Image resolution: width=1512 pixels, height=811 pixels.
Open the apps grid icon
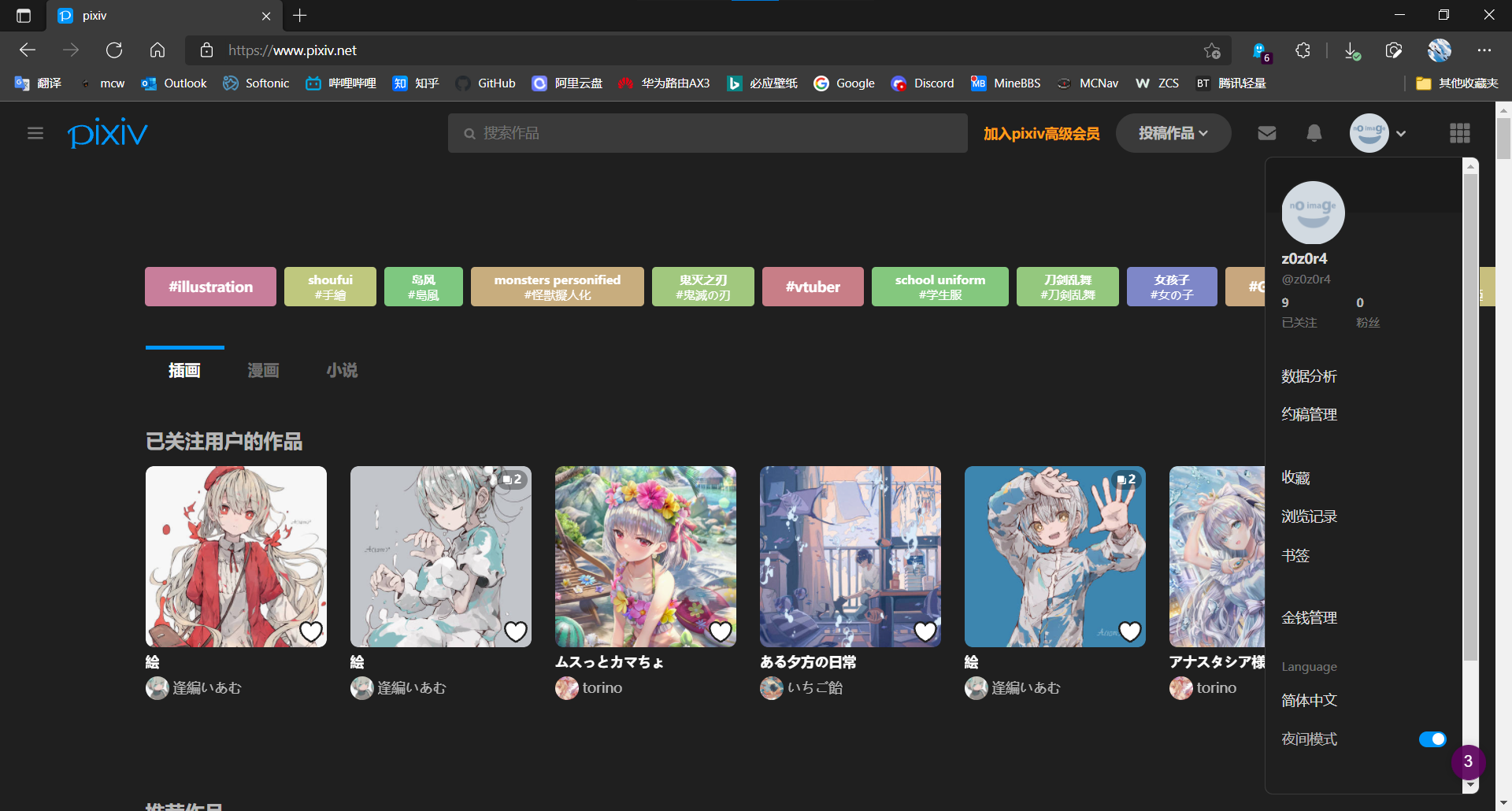pos(1459,133)
